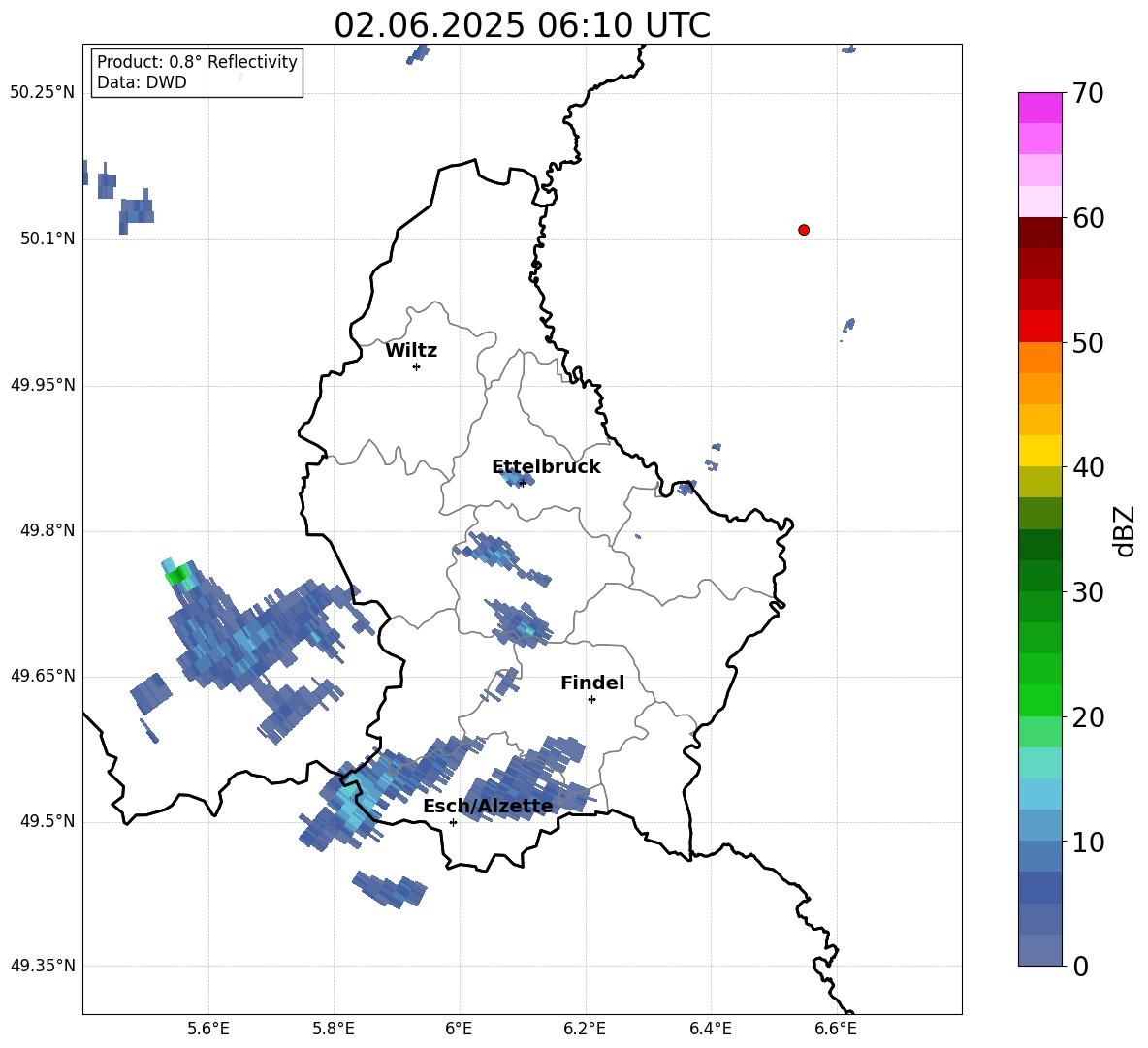Viewport: 1148px width, 1048px height.
Task: Click the 50.1°N latitude label
Action: pyautogui.click(x=48, y=238)
